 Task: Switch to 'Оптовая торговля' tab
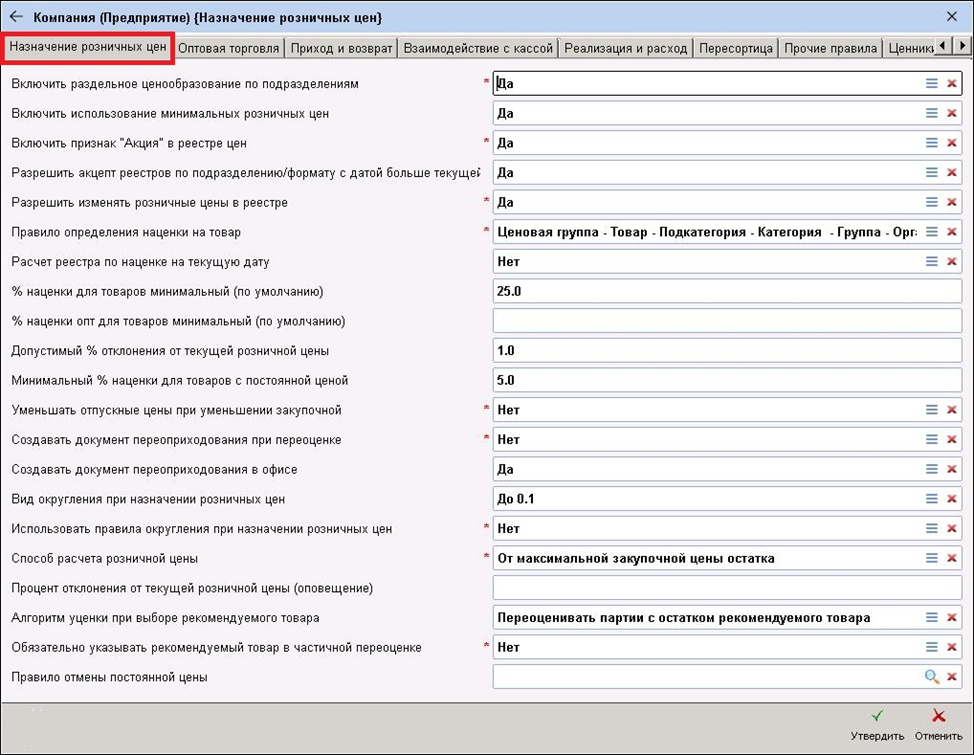[x=229, y=48]
